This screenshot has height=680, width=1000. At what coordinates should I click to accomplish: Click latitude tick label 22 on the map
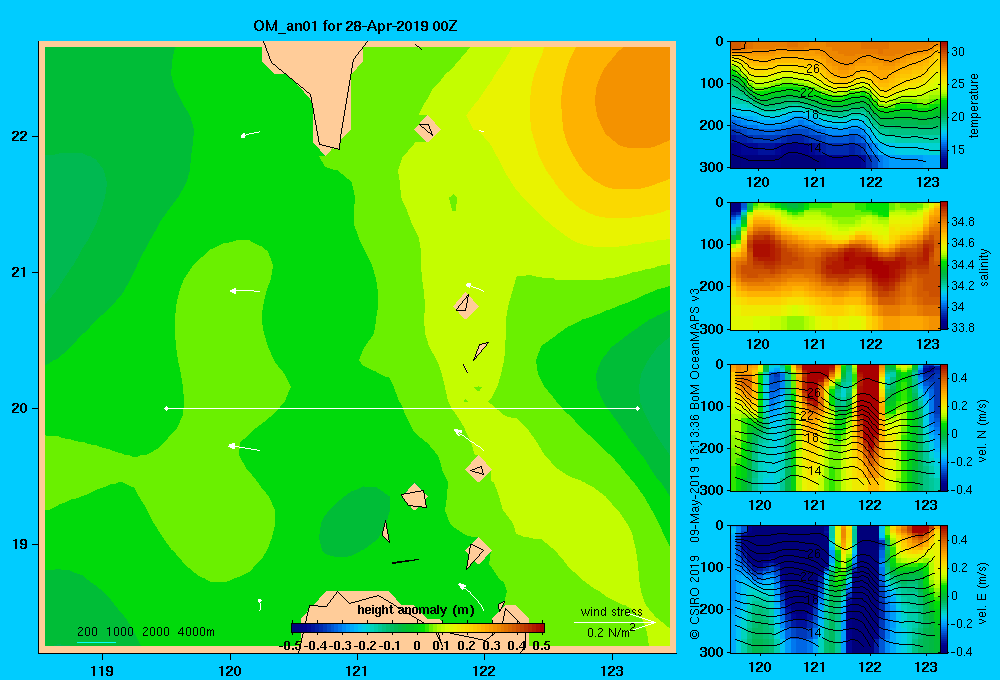tap(20, 136)
